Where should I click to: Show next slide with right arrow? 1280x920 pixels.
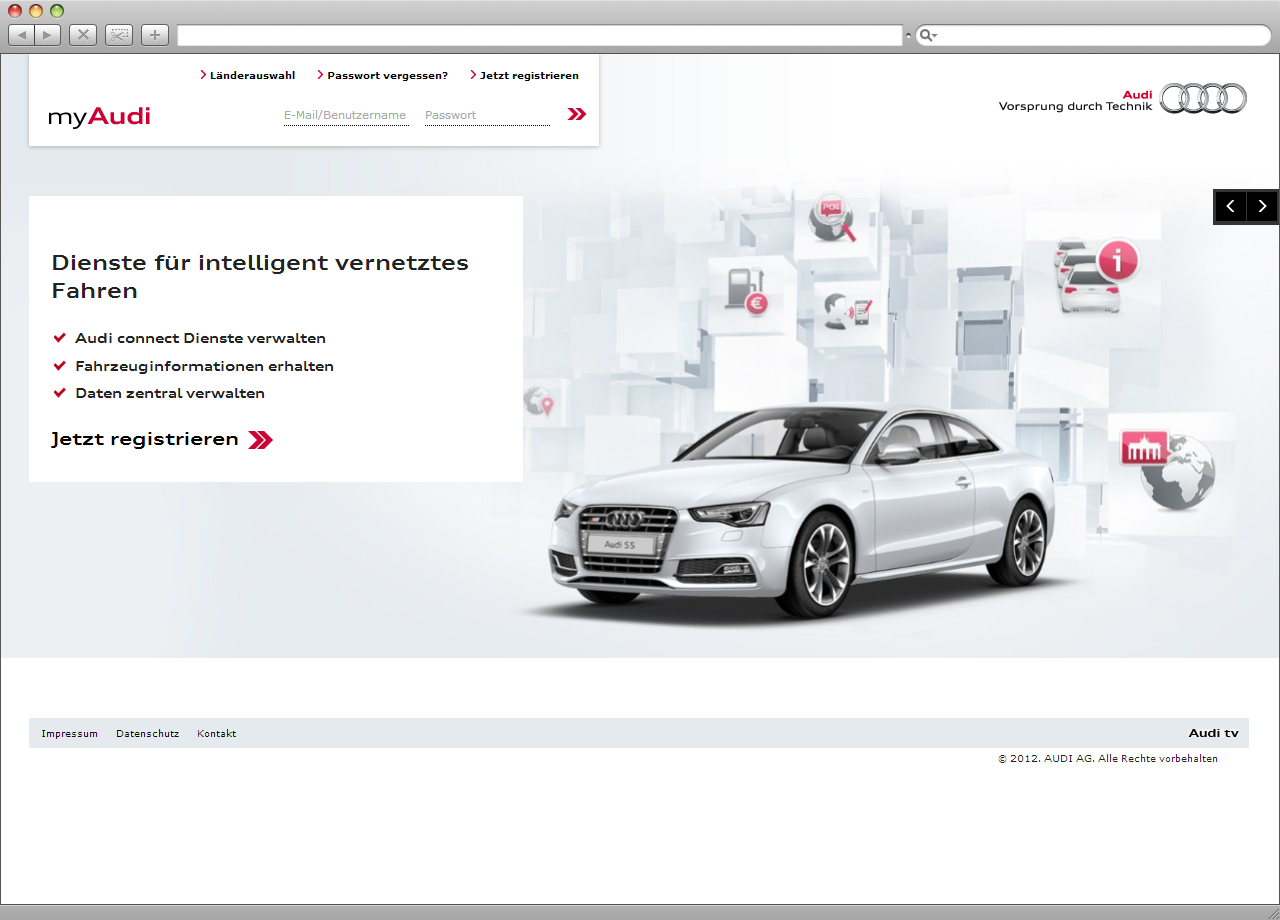click(1263, 206)
